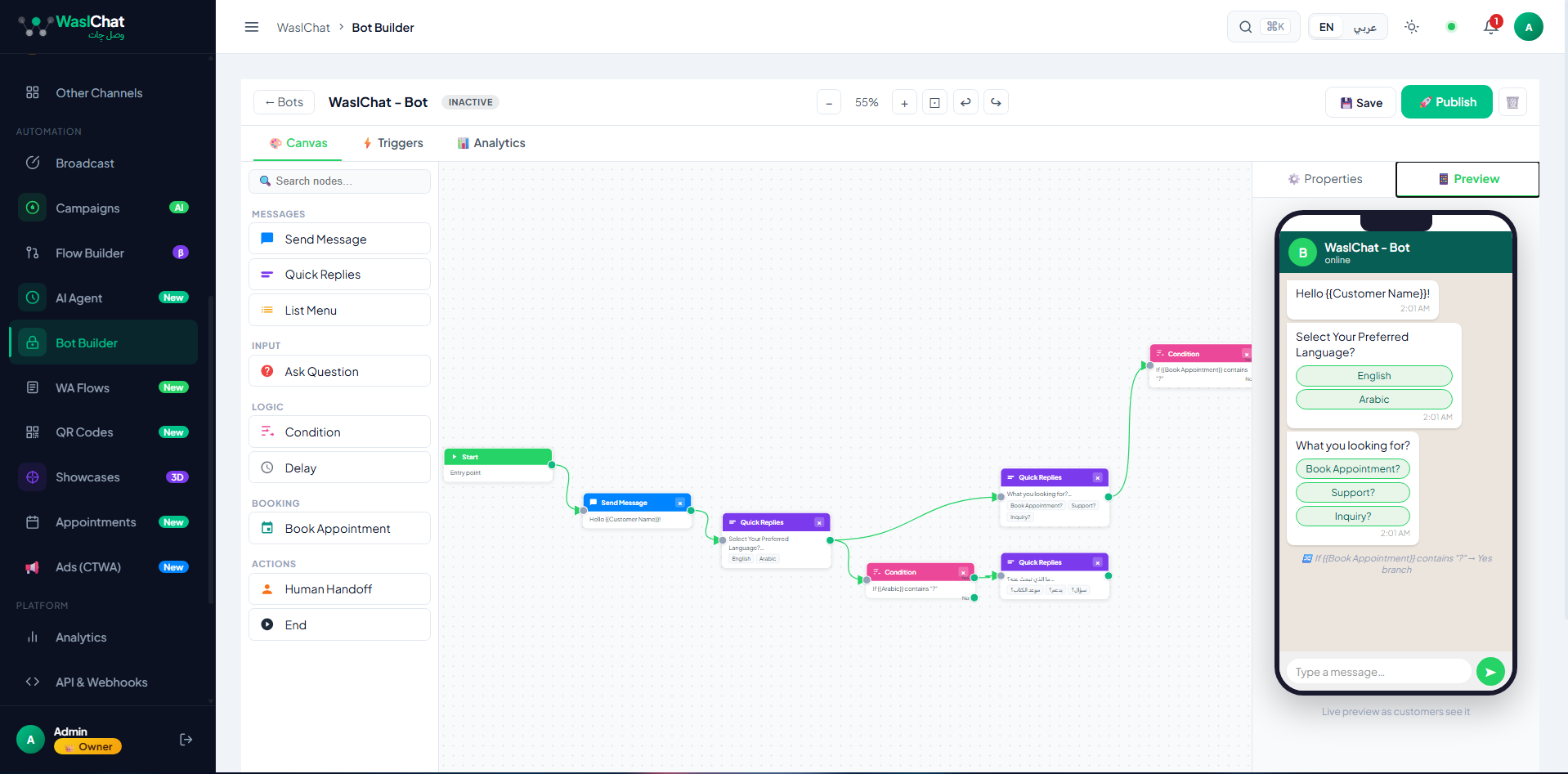Open Ads (CTWA) in sidebar
The height and width of the screenshot is (774, 1568).
coord(104,567)
